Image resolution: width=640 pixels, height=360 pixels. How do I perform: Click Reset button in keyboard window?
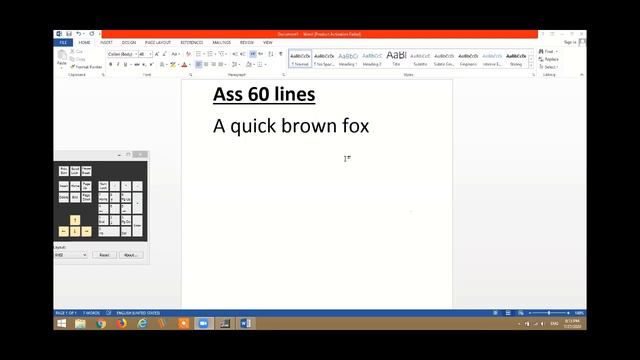(x=104, y=255)
